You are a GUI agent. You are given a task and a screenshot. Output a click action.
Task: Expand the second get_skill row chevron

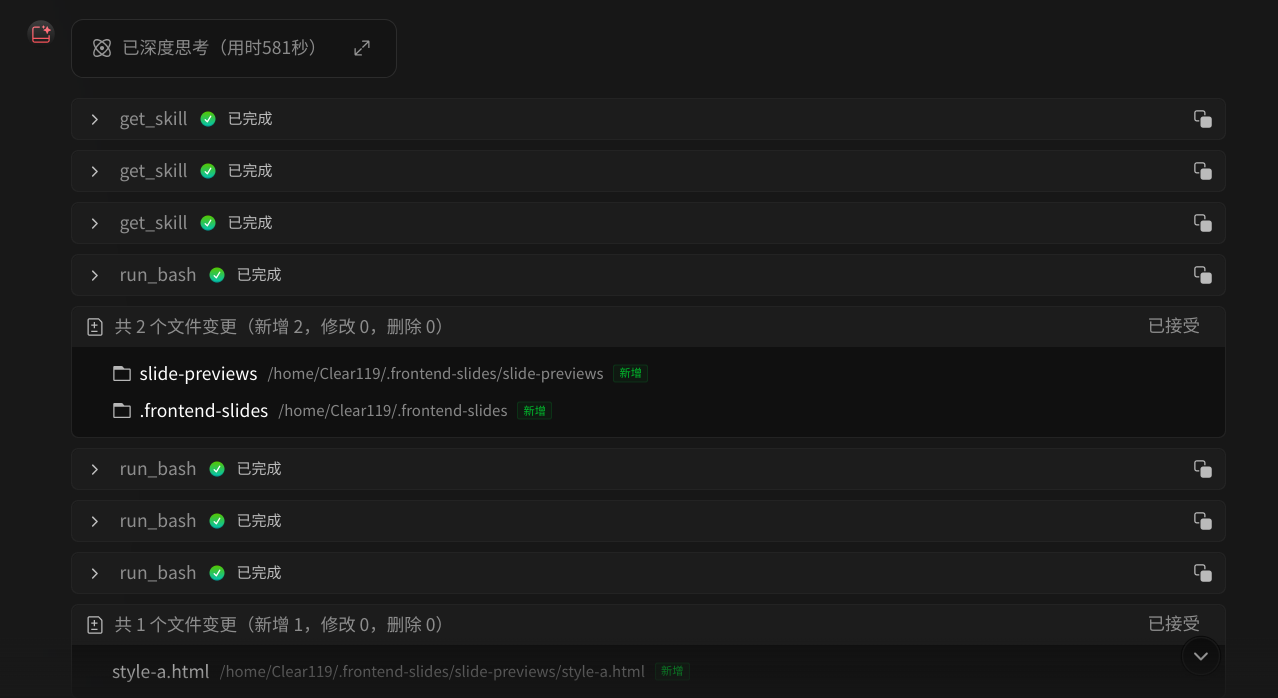(x=95, y=171)
